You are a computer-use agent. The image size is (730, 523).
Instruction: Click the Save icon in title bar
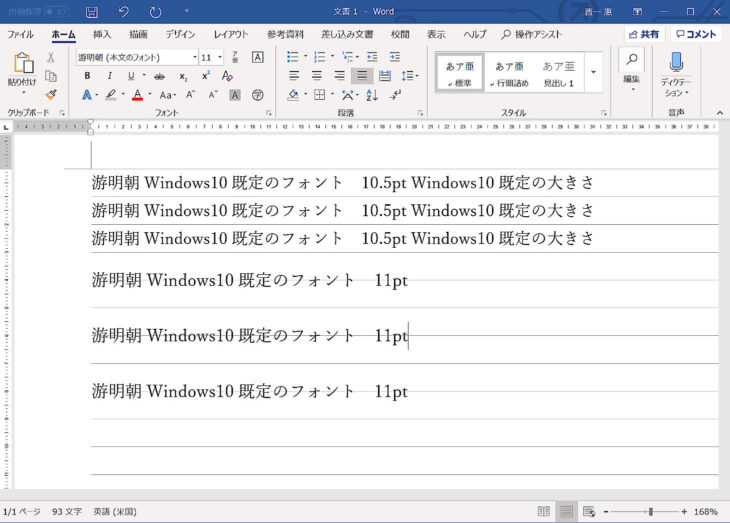[x=92, y=12]
